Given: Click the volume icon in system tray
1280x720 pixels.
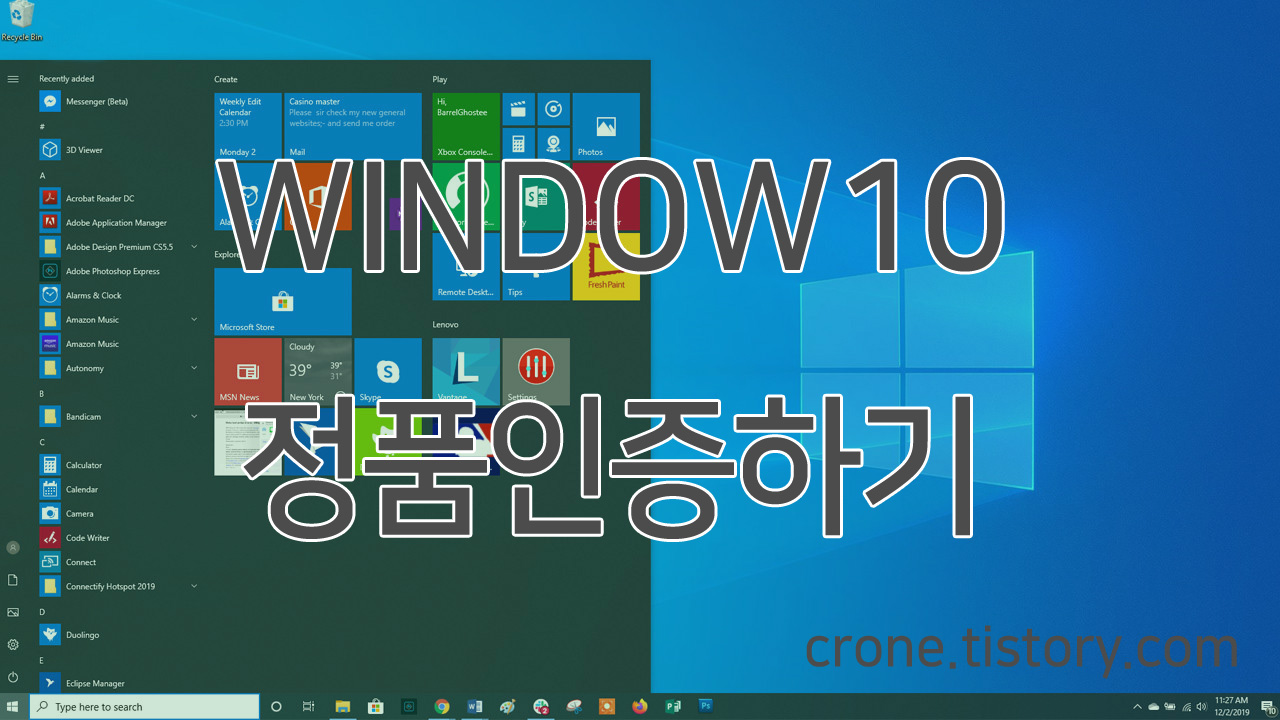Looking at the screenshot, I should pyautogui.click(x=1201, y=707).
